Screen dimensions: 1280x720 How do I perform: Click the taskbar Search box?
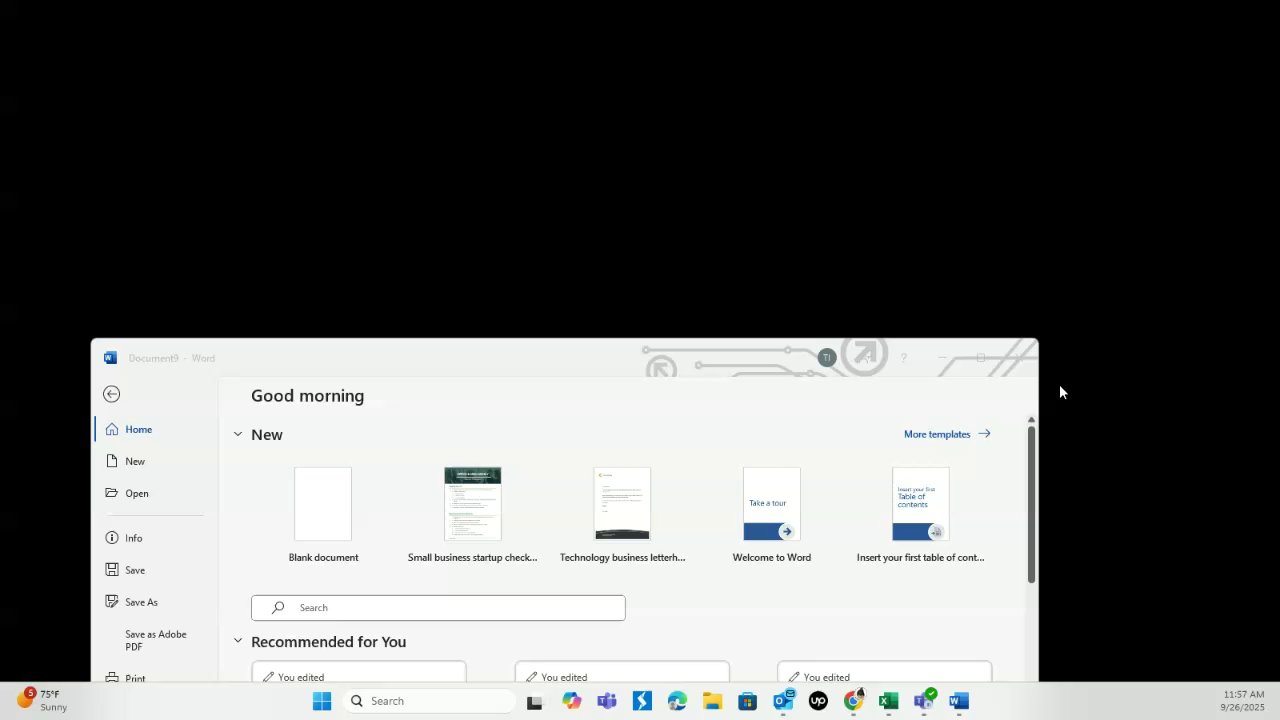428,701
